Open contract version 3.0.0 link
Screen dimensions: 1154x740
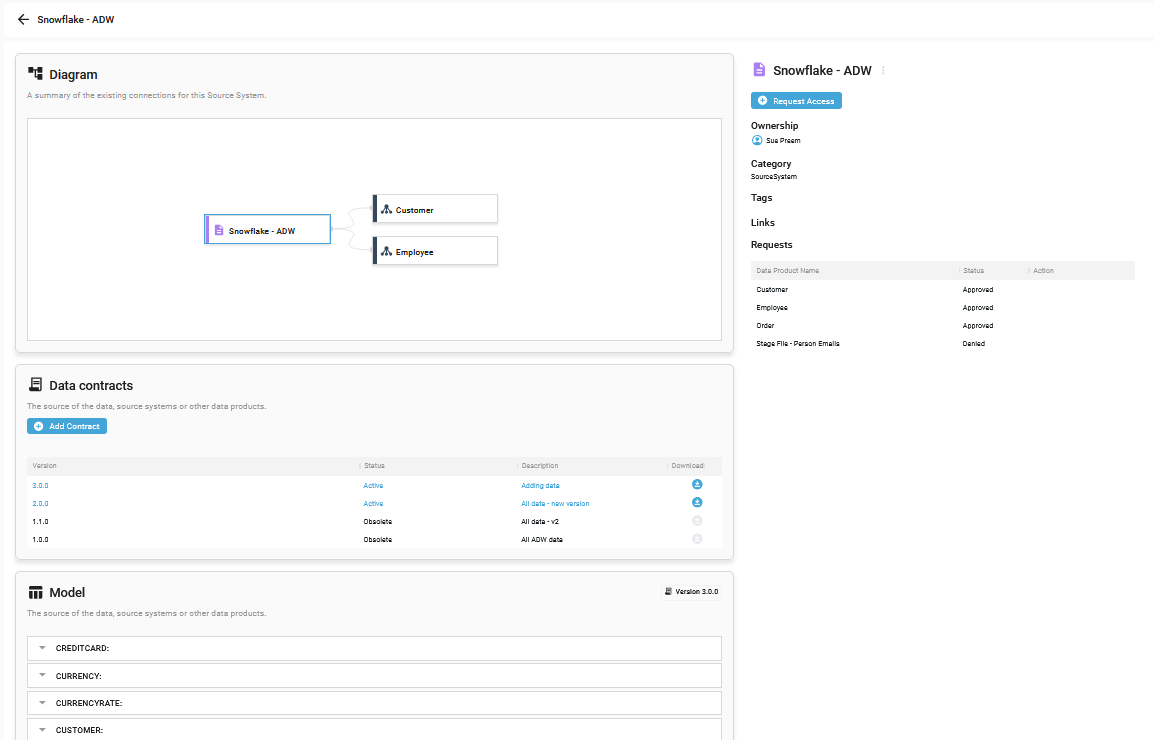coord(40,486)
